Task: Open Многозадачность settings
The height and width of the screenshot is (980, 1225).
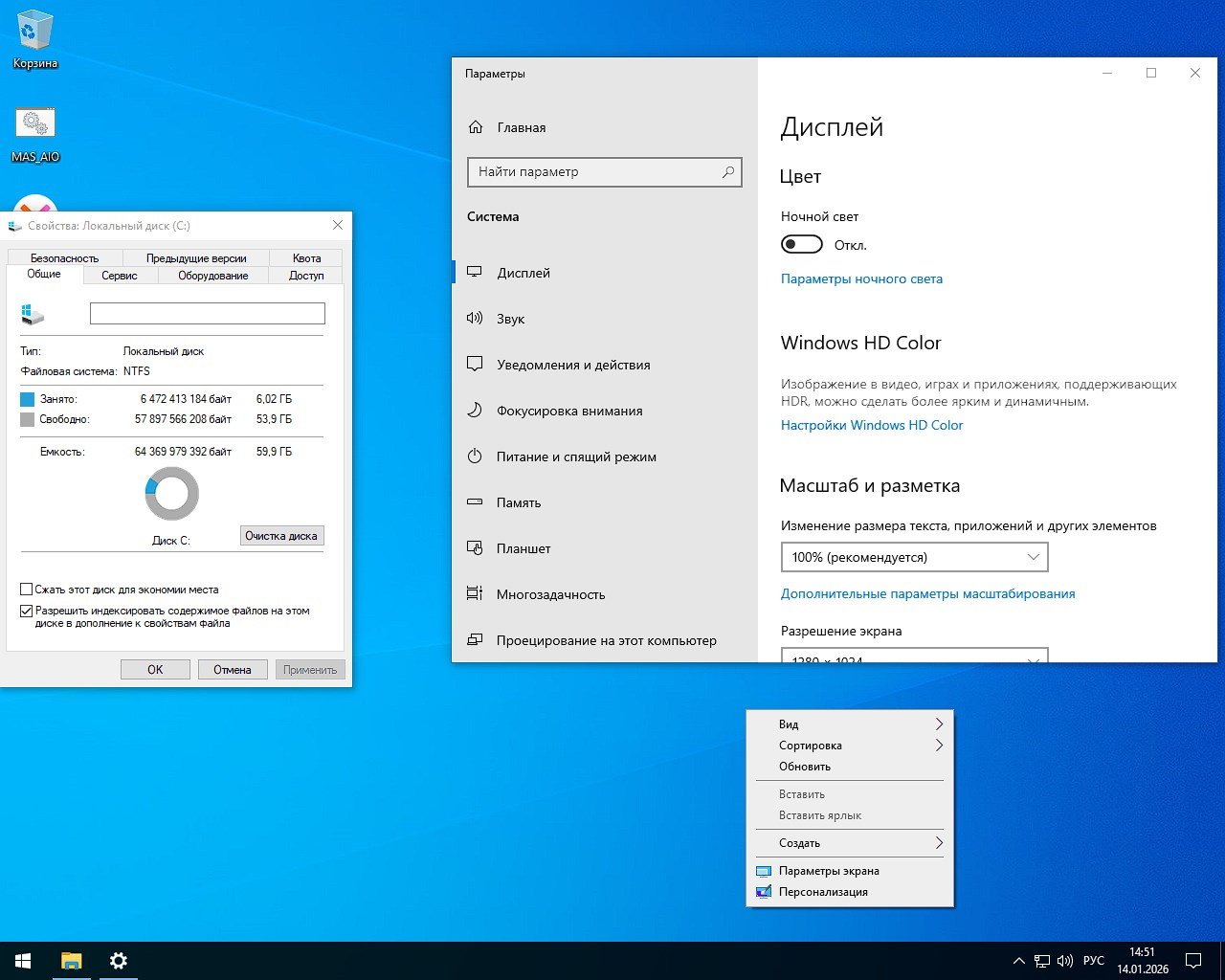Action: (x=550, y=594)
